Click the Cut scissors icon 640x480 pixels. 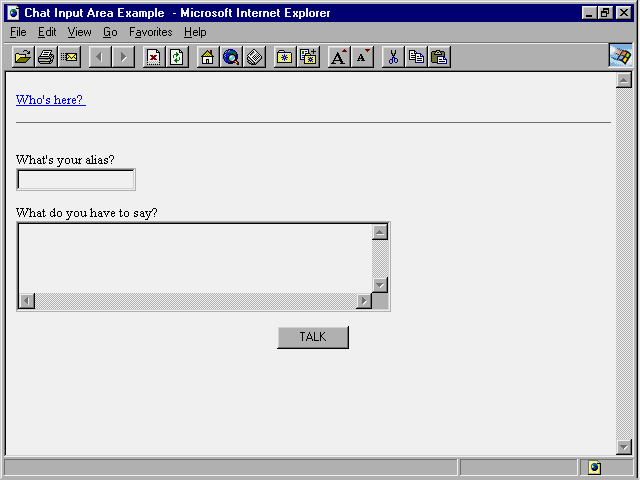[393, 57]
